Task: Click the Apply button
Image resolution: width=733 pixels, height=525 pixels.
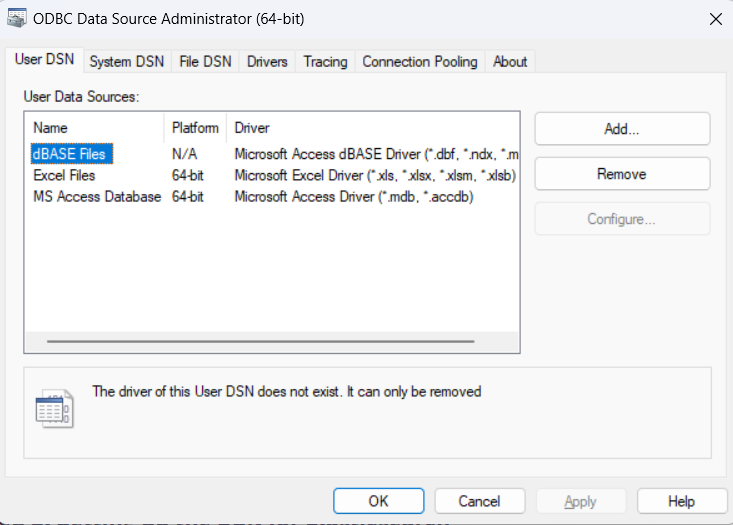Action: [x=581, y=501]
